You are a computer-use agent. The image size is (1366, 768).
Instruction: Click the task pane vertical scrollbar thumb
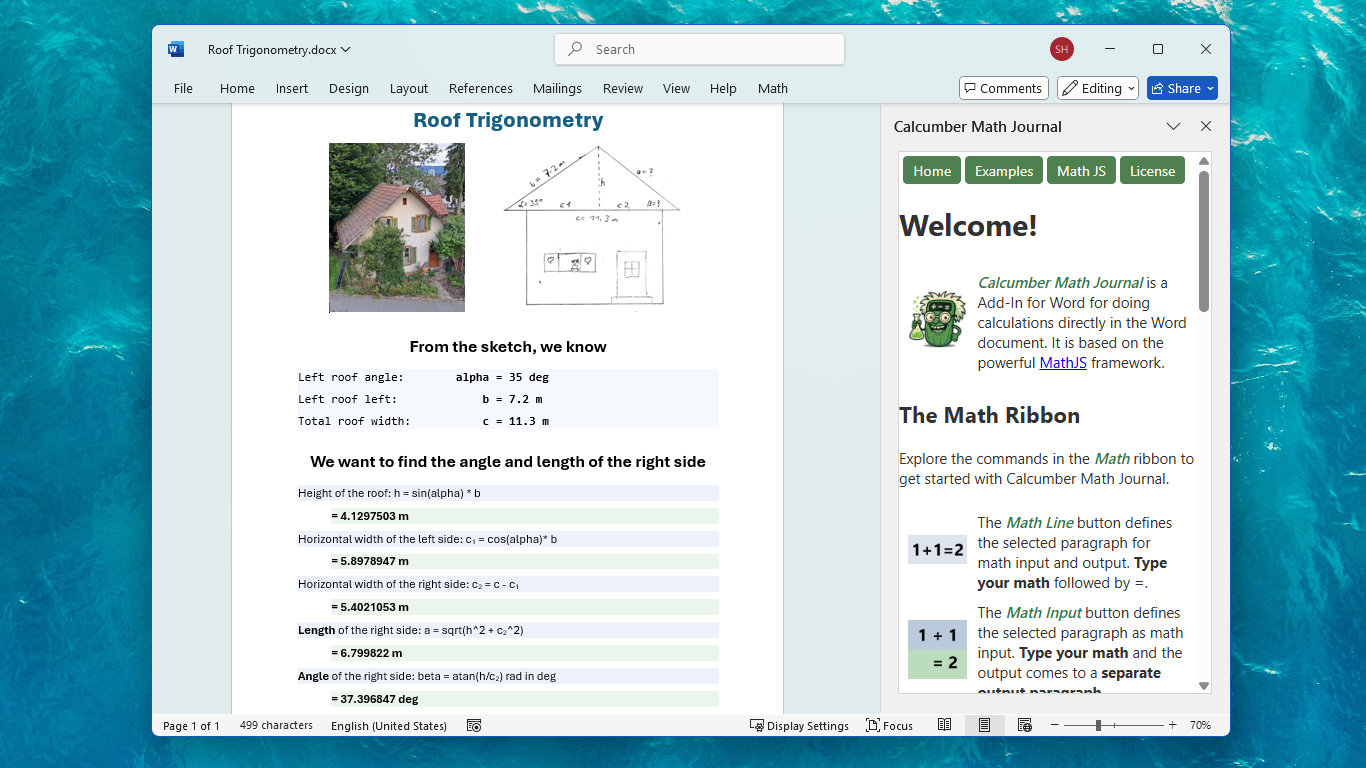(x=1204, y=240)
